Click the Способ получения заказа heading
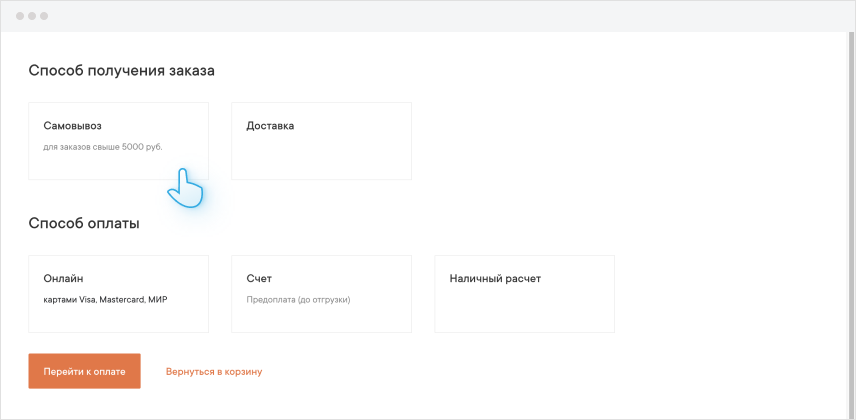 [x=121, y=71]
